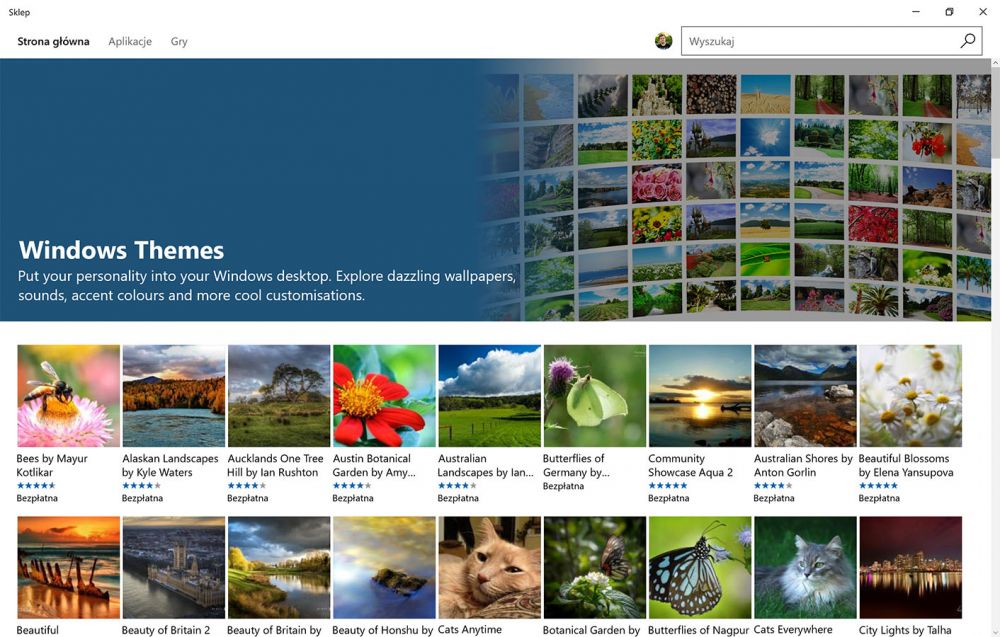
Task: Open Beautiful Blossoms by Elena Yansupova thumbnail
Action: (910, 395)
